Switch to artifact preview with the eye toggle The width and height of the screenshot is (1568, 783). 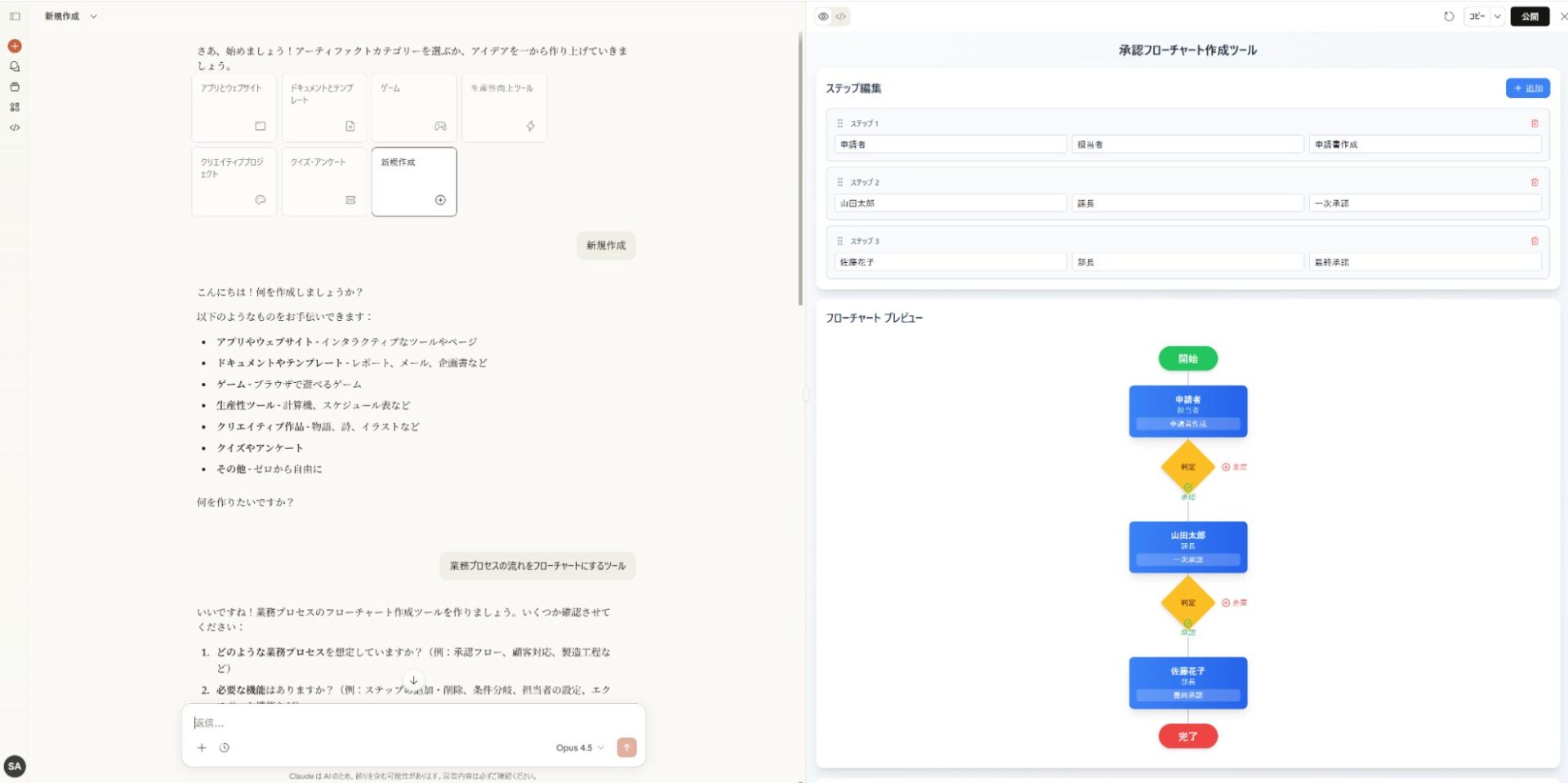[x=823, y=16]
